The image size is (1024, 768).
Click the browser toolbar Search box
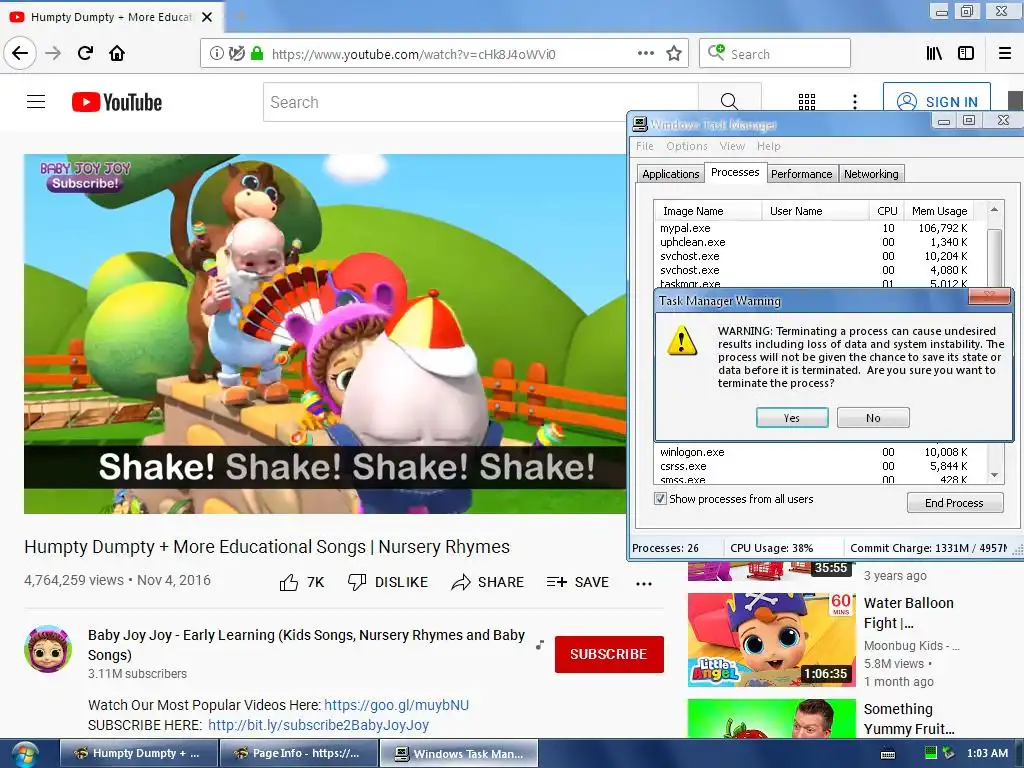pos(775,54)
